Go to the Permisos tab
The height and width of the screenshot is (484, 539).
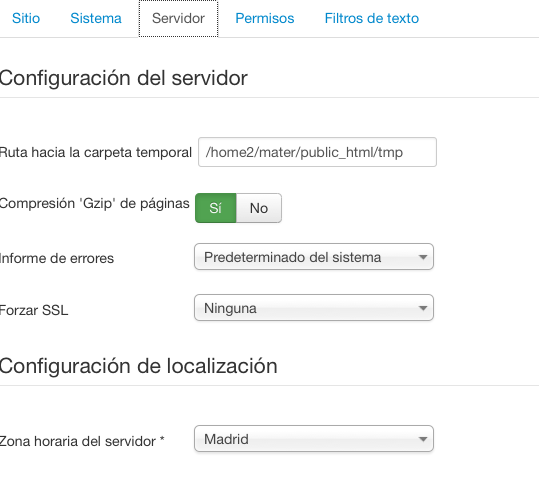265,18
